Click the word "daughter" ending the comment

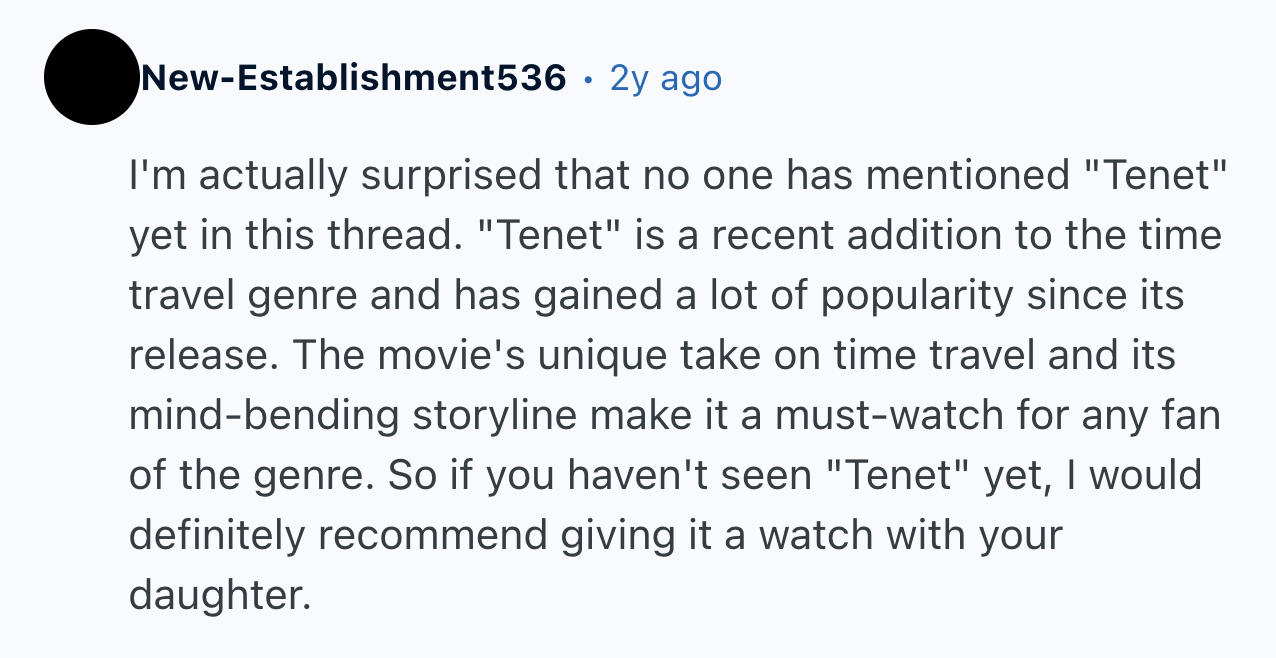[x=214, y=595]
